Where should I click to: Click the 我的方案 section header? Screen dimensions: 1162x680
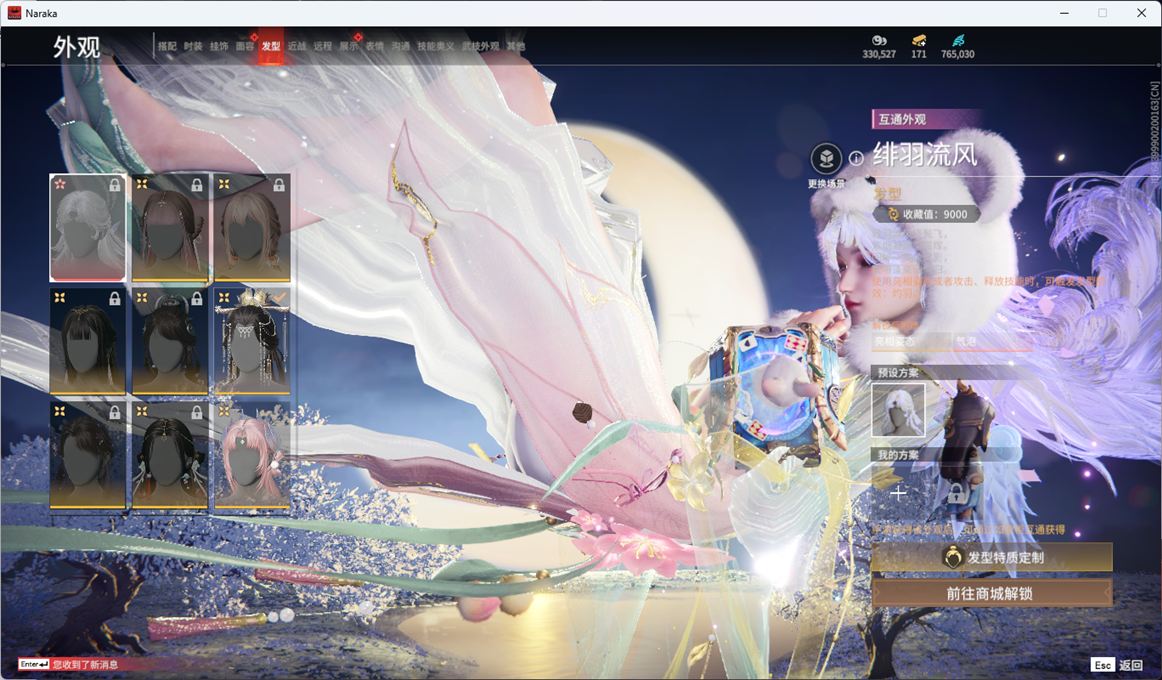(x=898, y=455)
